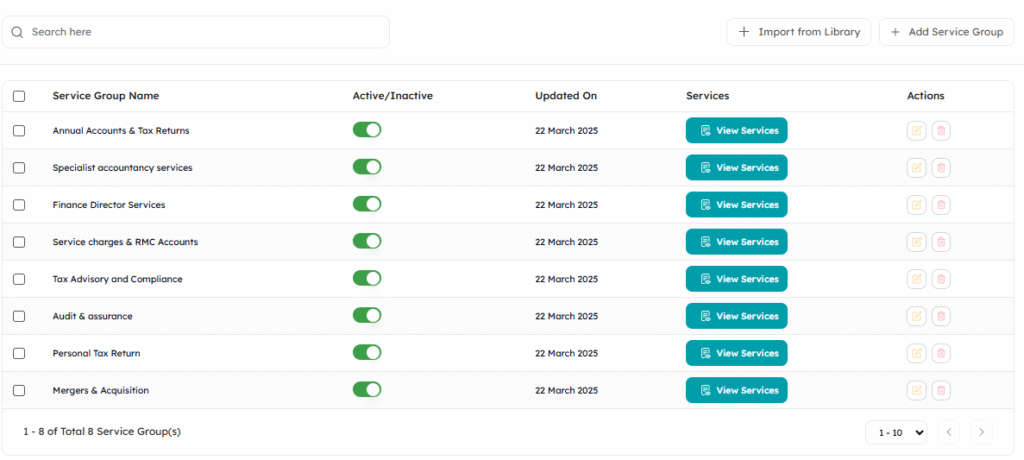Click edit icon for Annual Accounts & Tax Returns
The height and width of the screenshot is (460, 1024).
pyautogui.click(x=916, y=131)
